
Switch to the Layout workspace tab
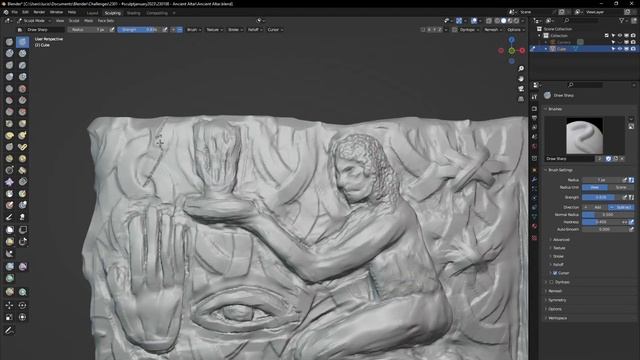(92, 13)
